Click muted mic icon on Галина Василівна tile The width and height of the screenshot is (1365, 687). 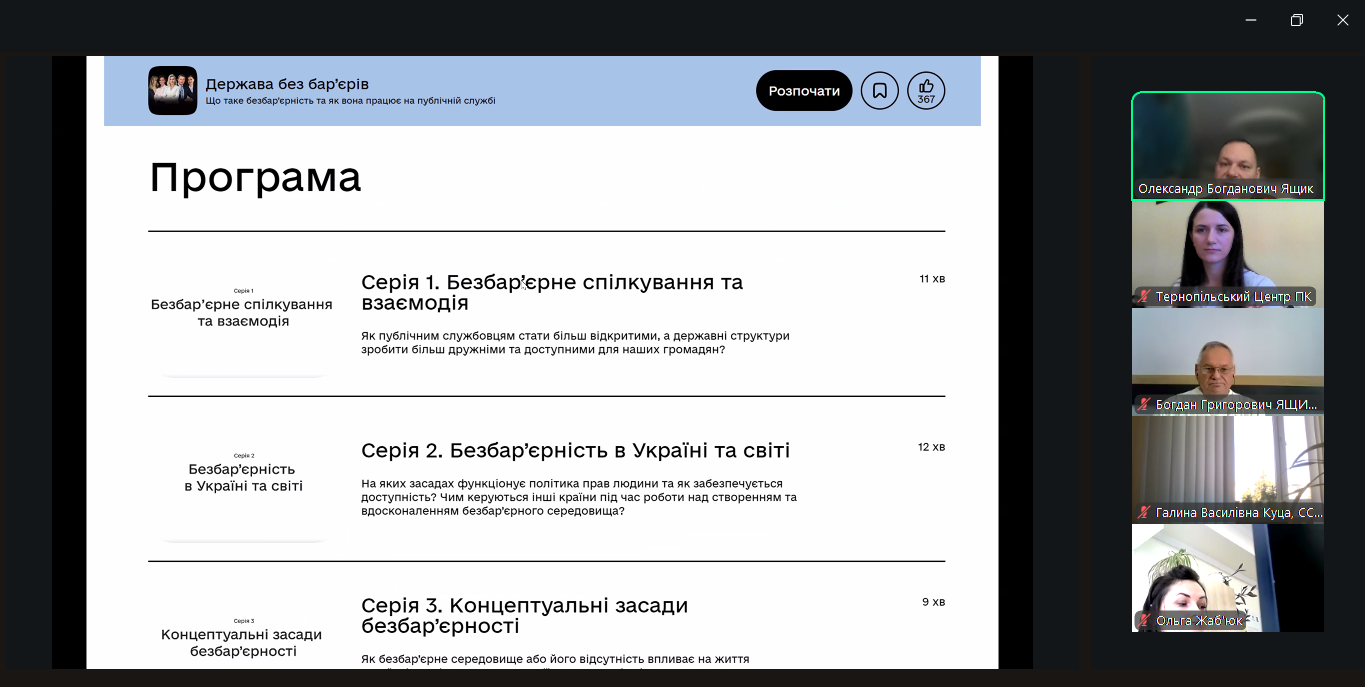[1144, 513]
